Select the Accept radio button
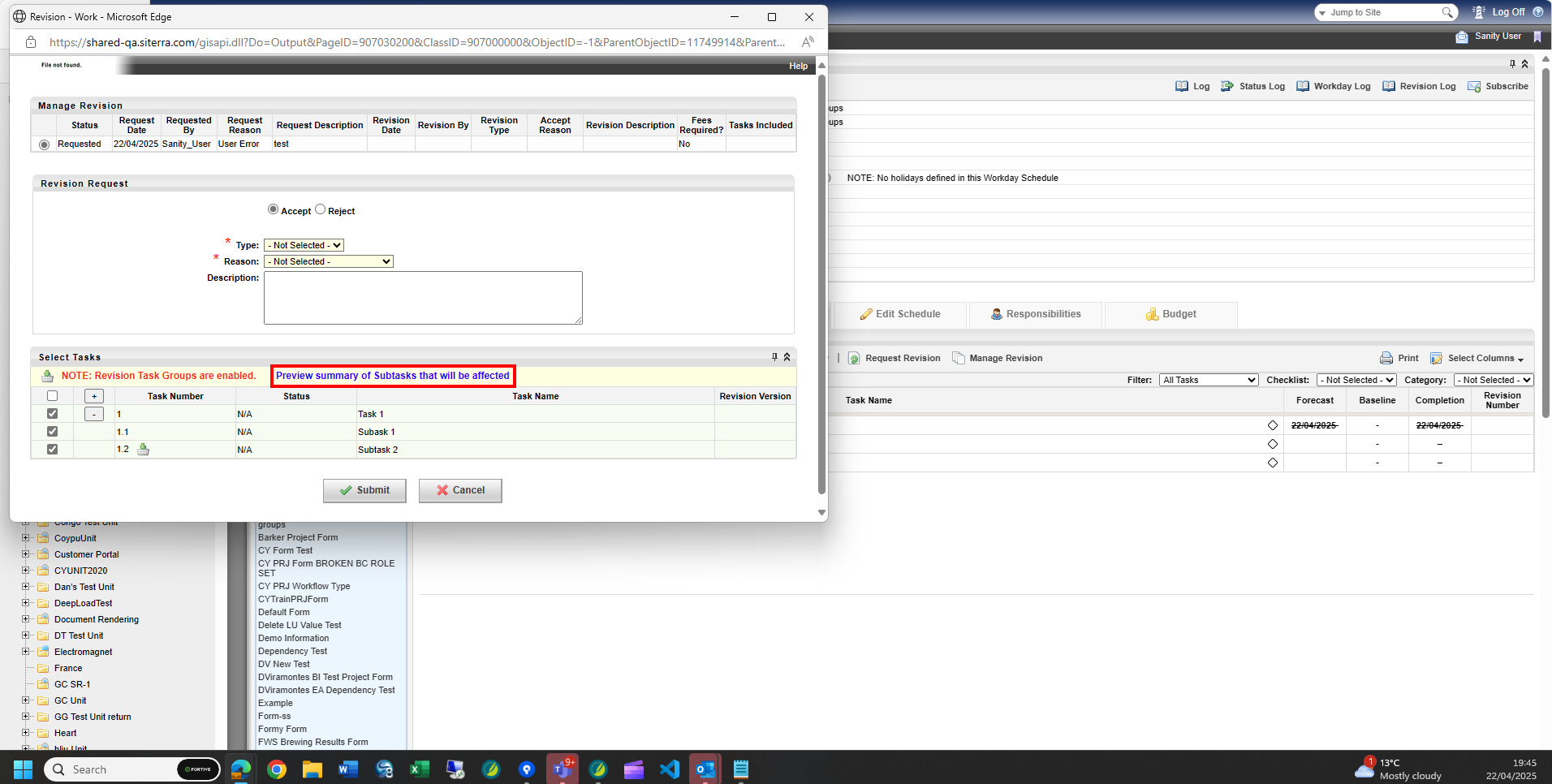This screenshot has width=1552, height=784. [274, 209]
